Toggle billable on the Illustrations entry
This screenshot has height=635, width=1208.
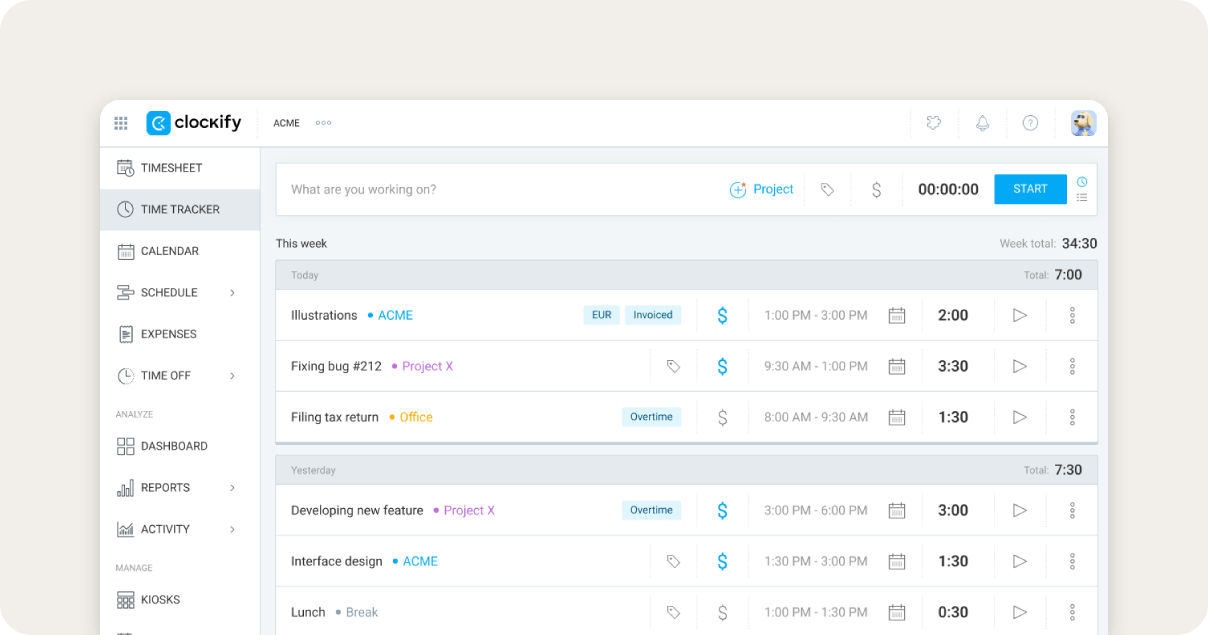pos(722,315)
